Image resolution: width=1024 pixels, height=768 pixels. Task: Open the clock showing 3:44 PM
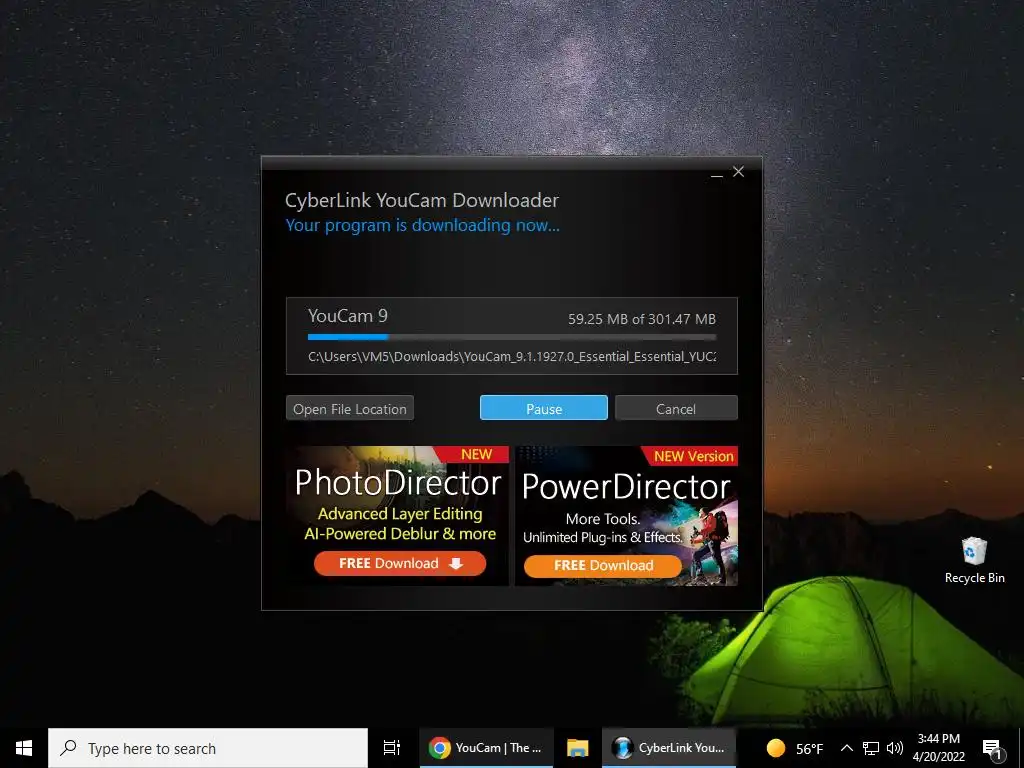938,748
